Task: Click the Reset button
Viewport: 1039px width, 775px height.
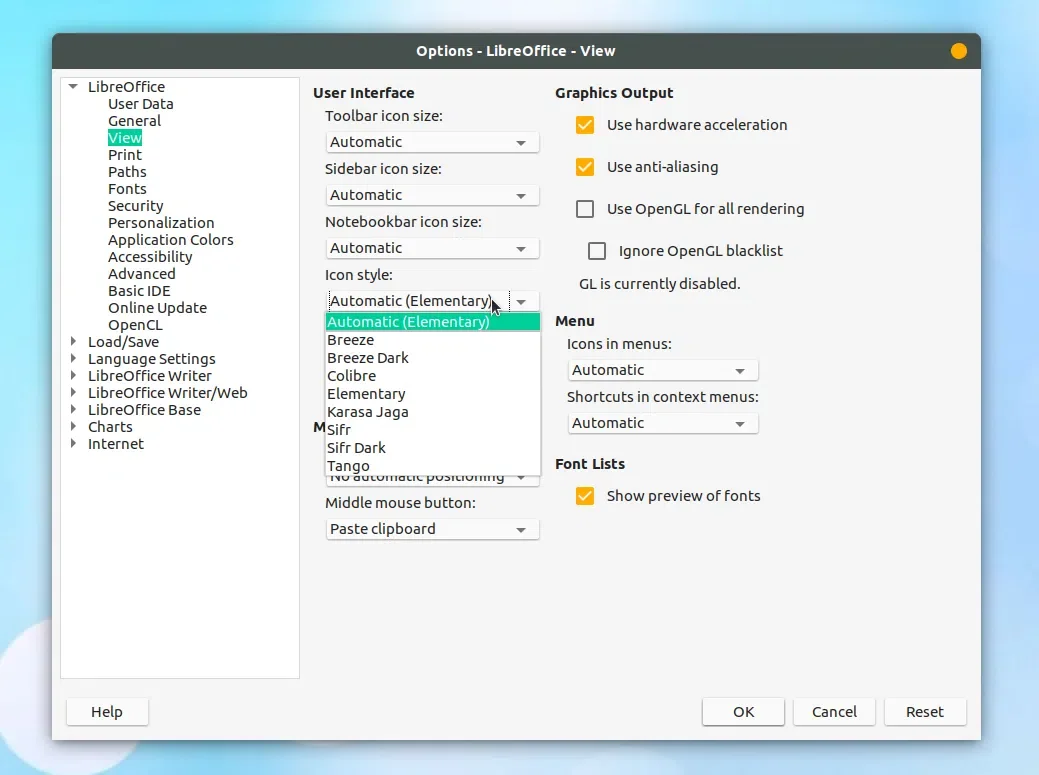Action: [x=925, y=712]
